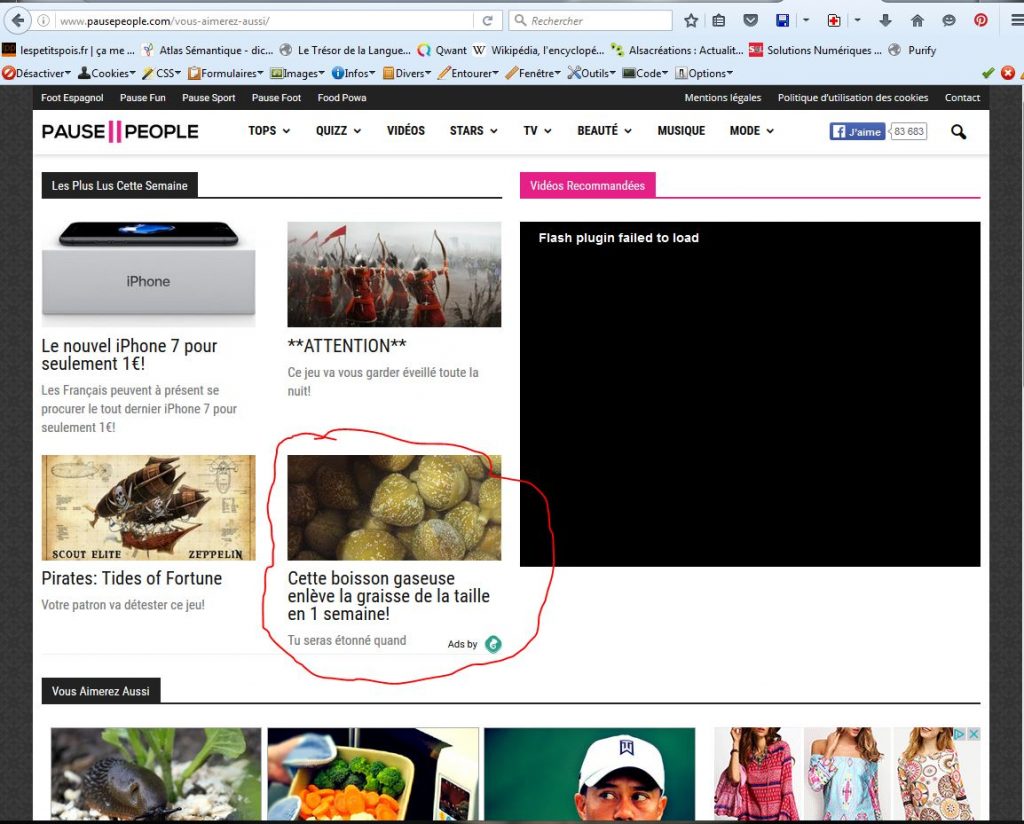This screenshot has width=1024, height=824.
Task: Open the Pirates Tides of Fortune thumbnail
Action: (x=148, y=507)
